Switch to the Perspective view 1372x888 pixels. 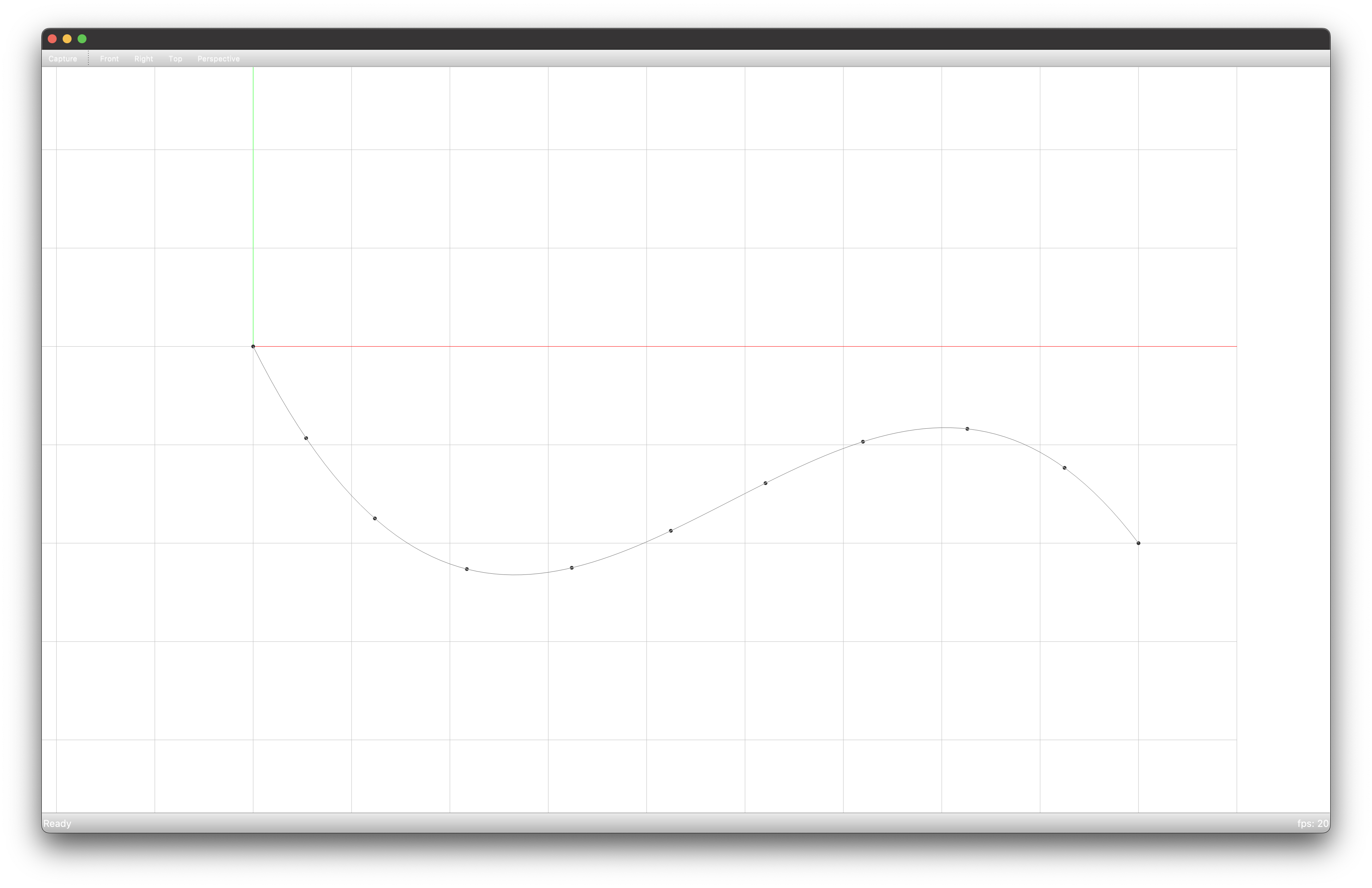218,59
